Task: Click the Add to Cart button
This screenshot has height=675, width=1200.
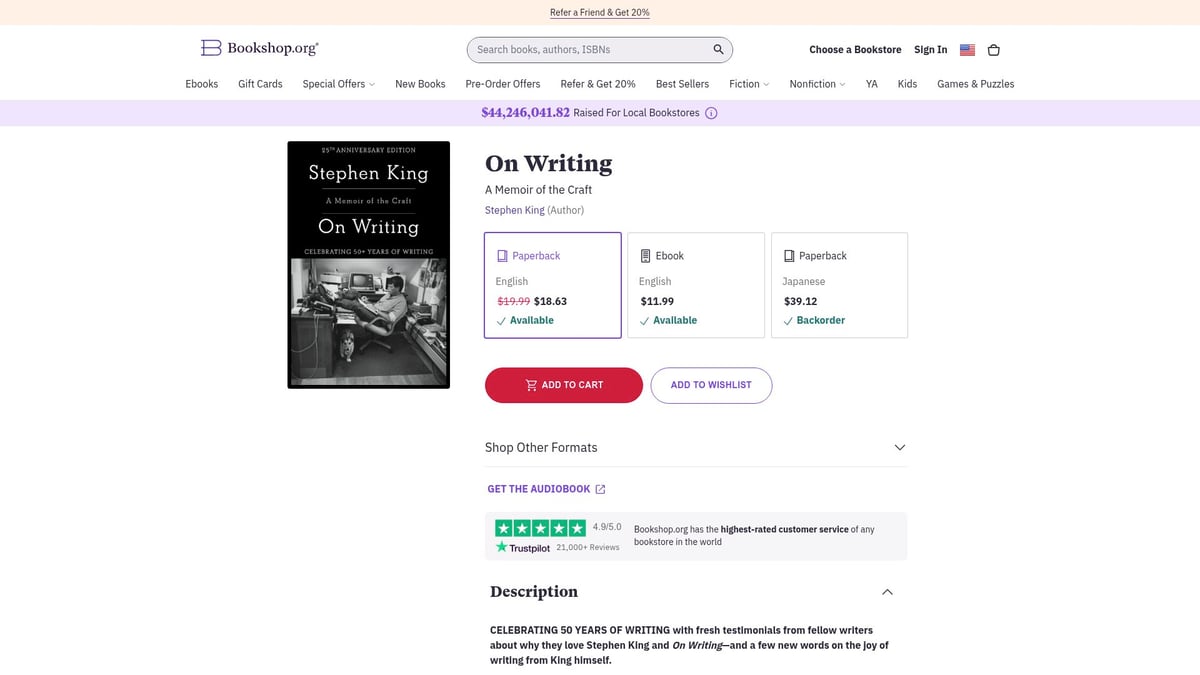Action: tap(563, 385)
